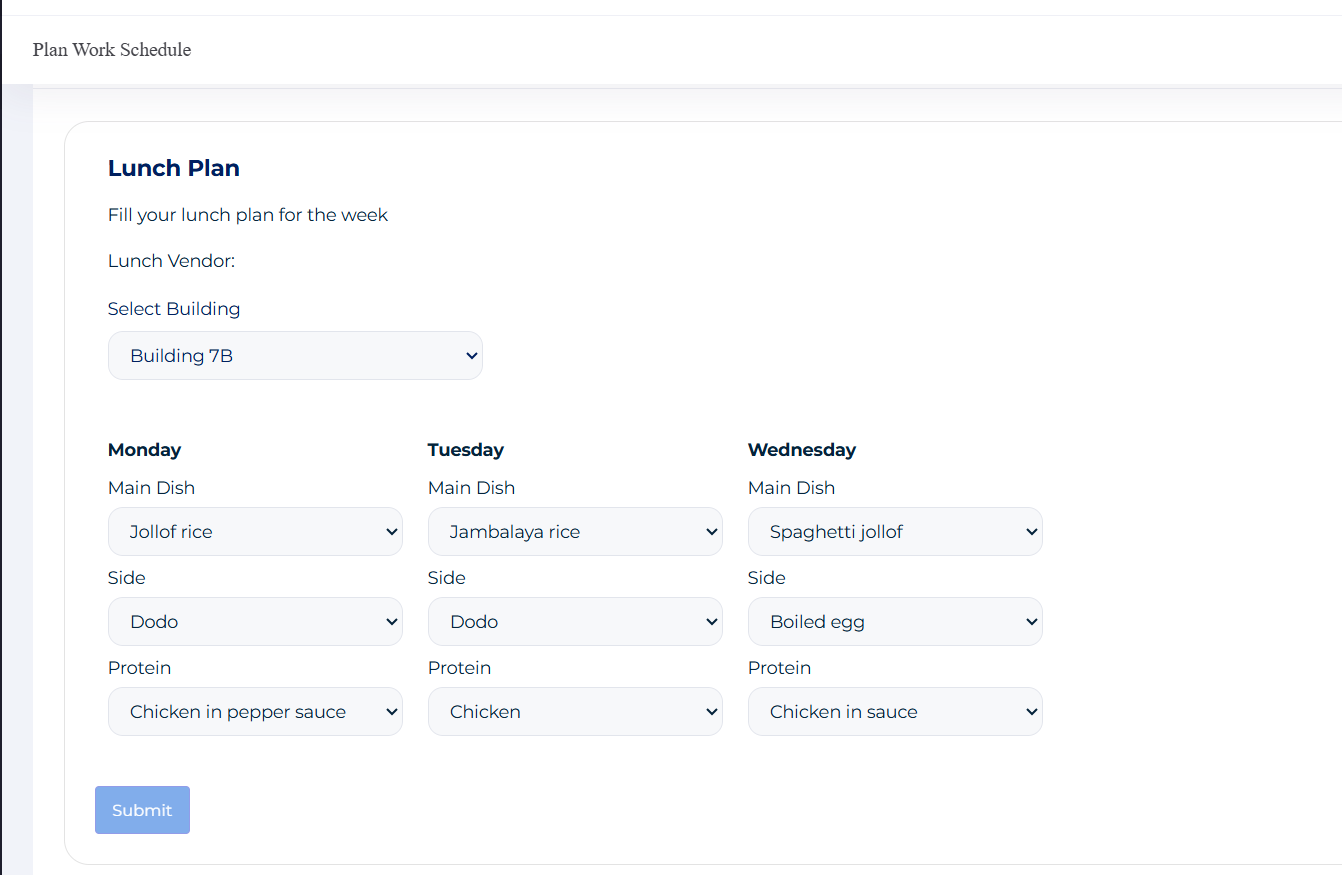Image resolution: width=1342 pixels, height=875 pixels.
Task: Click the Boiled egg dropdown chevron
Action: coord(1032,622)
